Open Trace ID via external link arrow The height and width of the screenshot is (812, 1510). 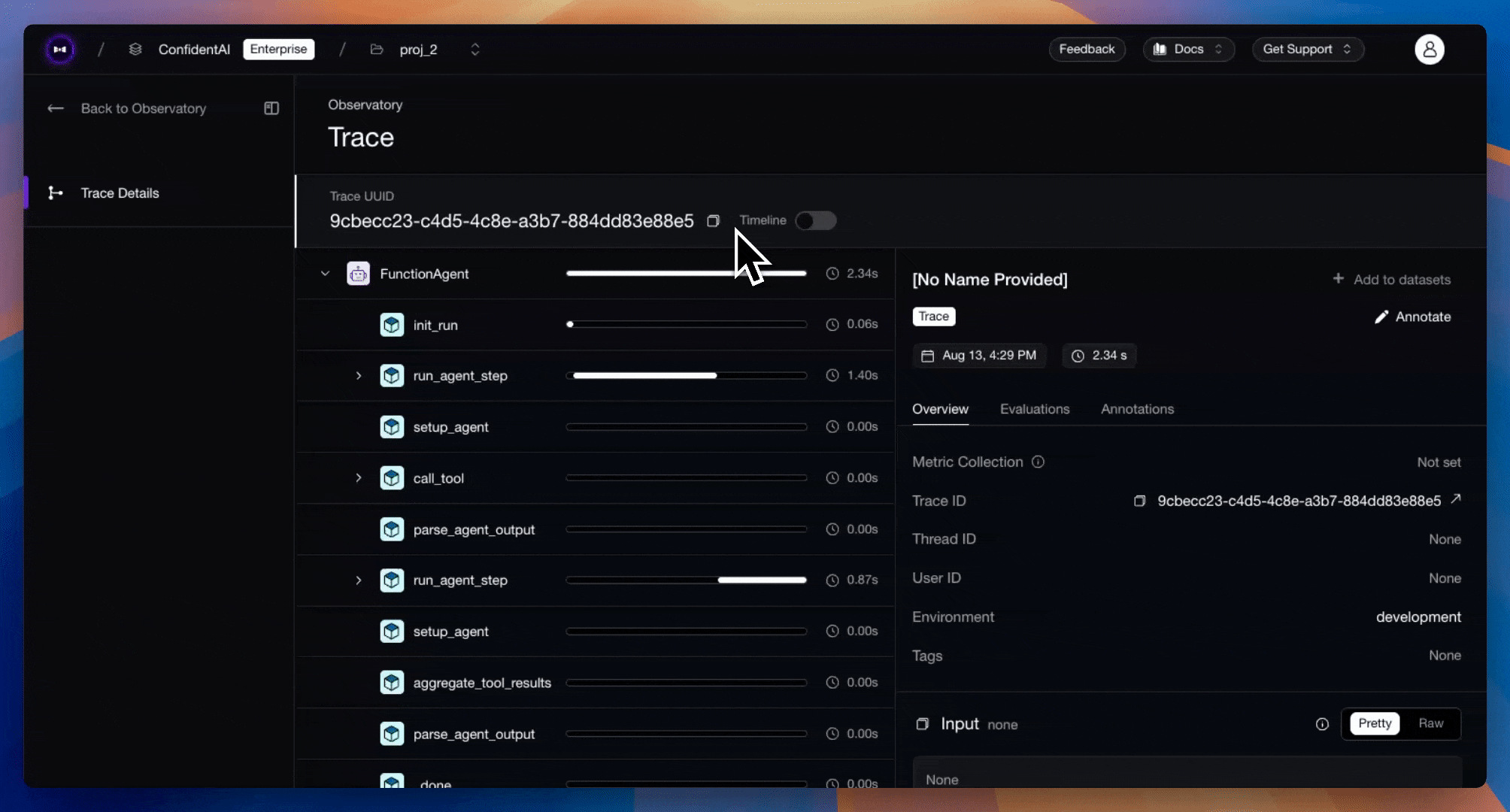[1456, 499]
